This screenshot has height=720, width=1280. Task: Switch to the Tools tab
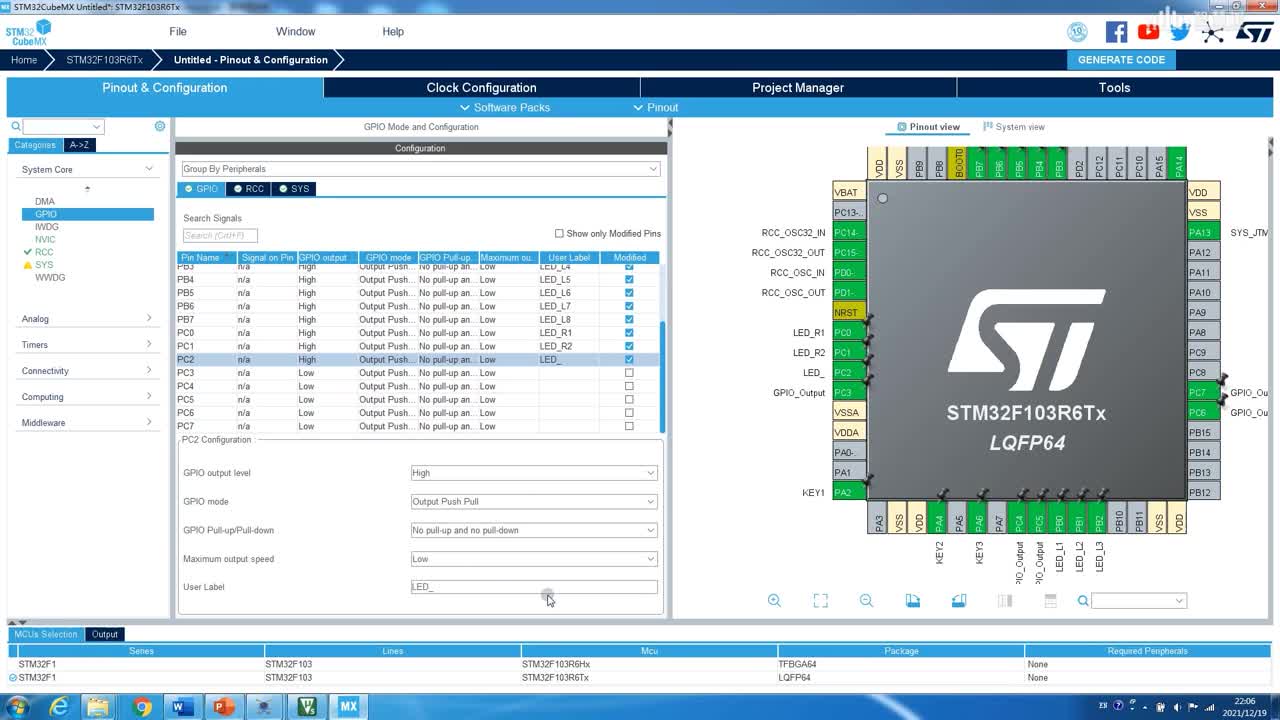1114,88
